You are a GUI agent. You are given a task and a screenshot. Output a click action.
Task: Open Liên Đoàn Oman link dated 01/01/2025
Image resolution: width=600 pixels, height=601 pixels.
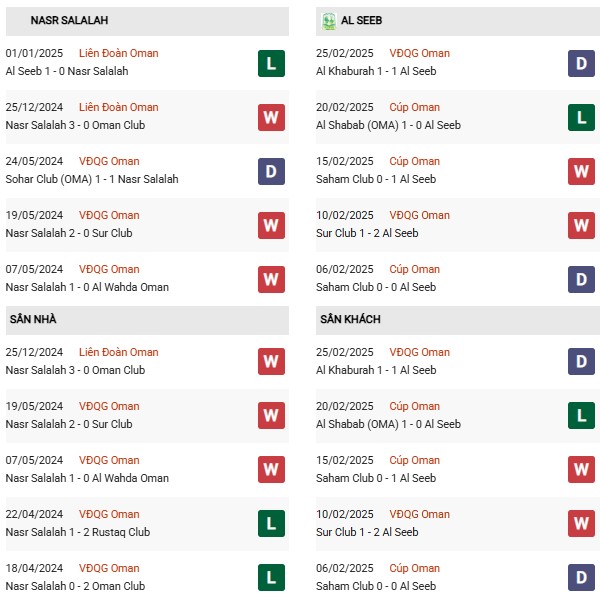[x=118, y=53]
